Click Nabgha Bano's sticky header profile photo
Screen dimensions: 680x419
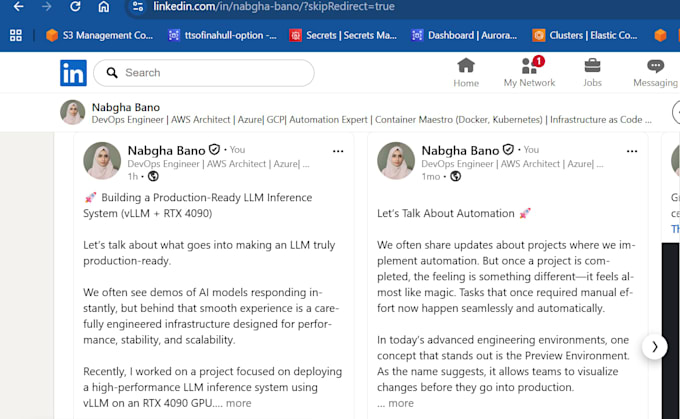tap(72, 112)
